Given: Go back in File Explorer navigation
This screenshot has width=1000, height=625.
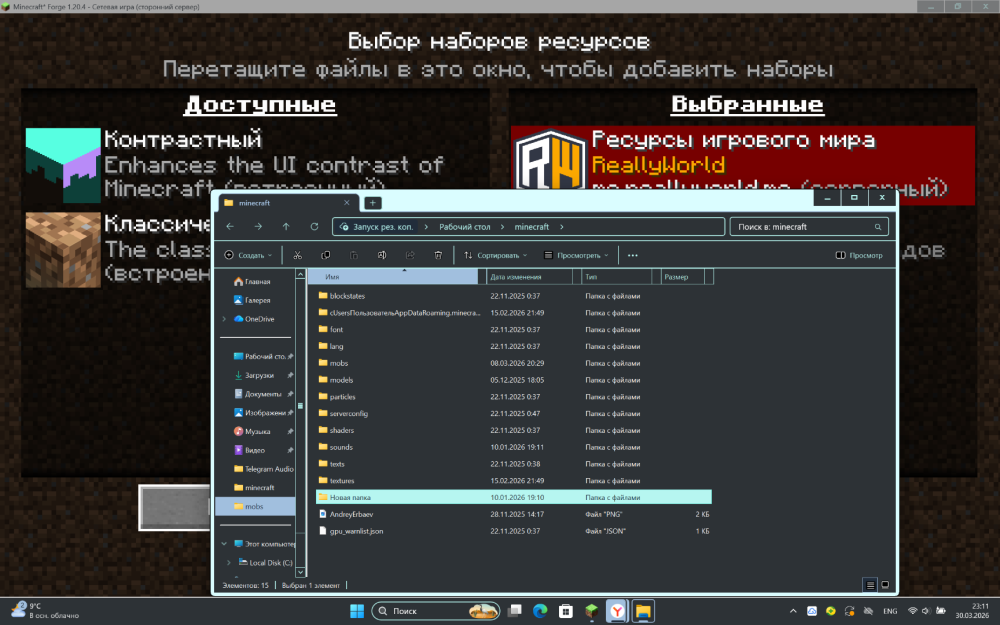Looking at the screenshot, I should [230, 226].
